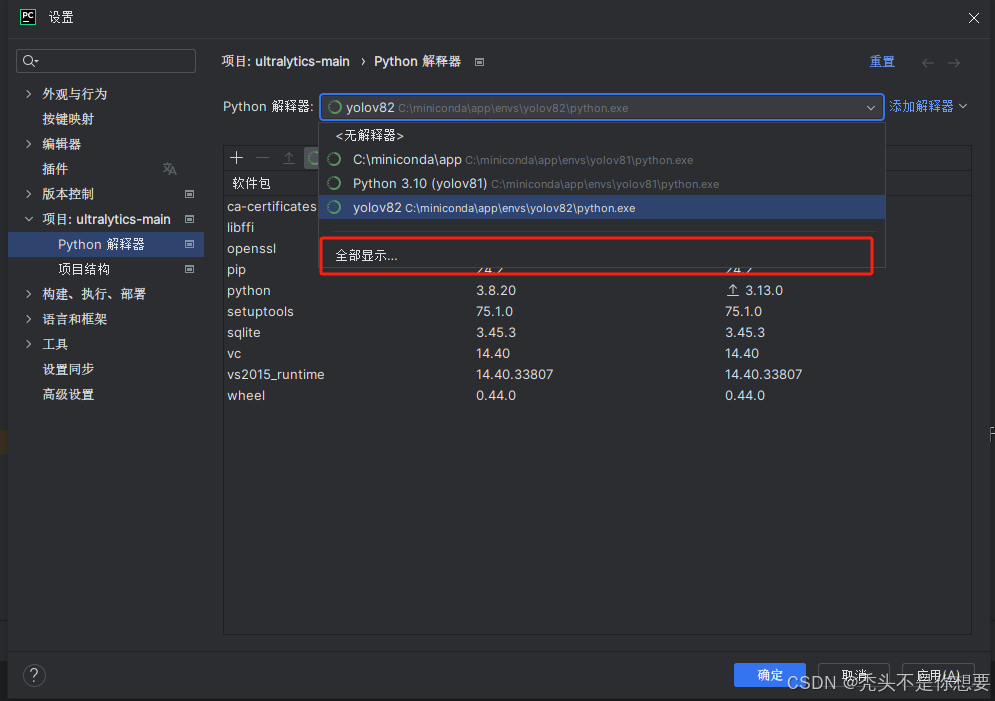The height and width of the screenshot is (701, 995).
Task: Open 设置同步 settings page
Action: 68,369
